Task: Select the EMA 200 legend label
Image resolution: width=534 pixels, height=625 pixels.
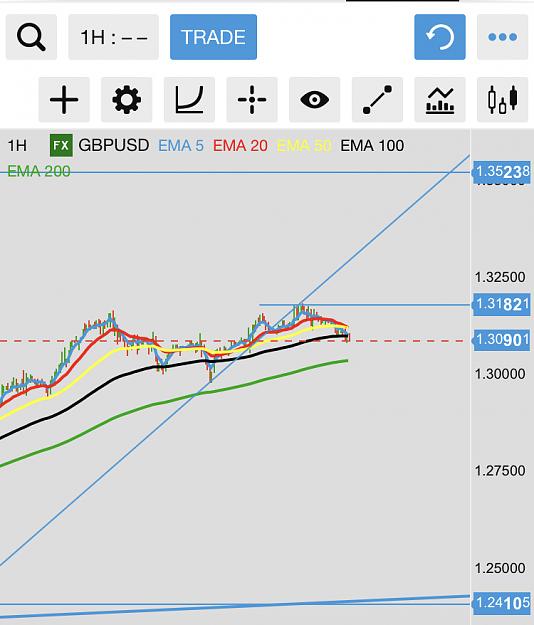Action: pos(39,171)
